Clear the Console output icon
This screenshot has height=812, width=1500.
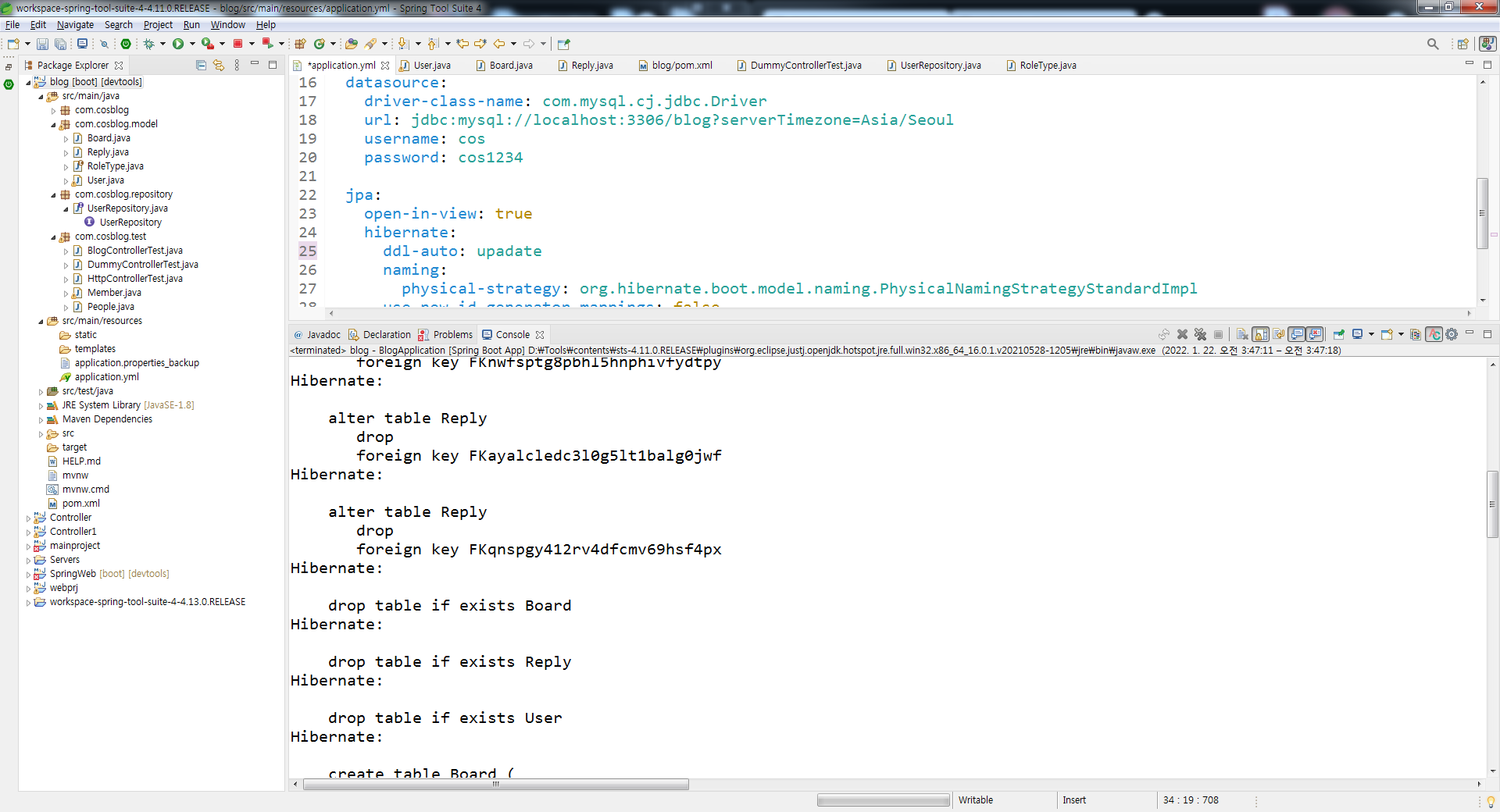pyautogui.click(x=1242, y=334)
